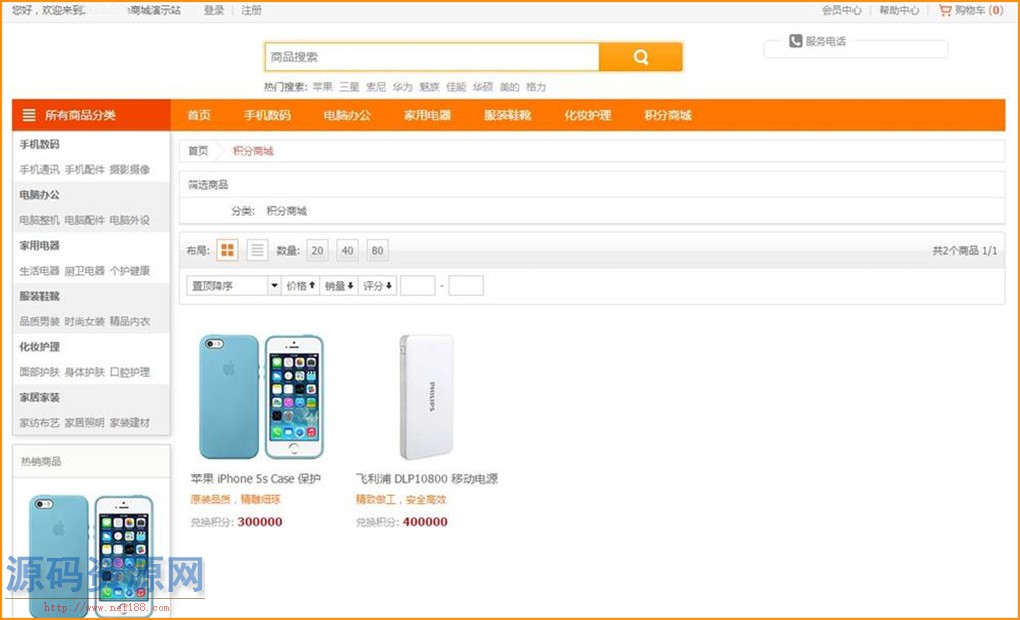This screenshot has height=620, width=1020.
Task: Open the 化妆护理 nav tab
Action: coord(587,115)
